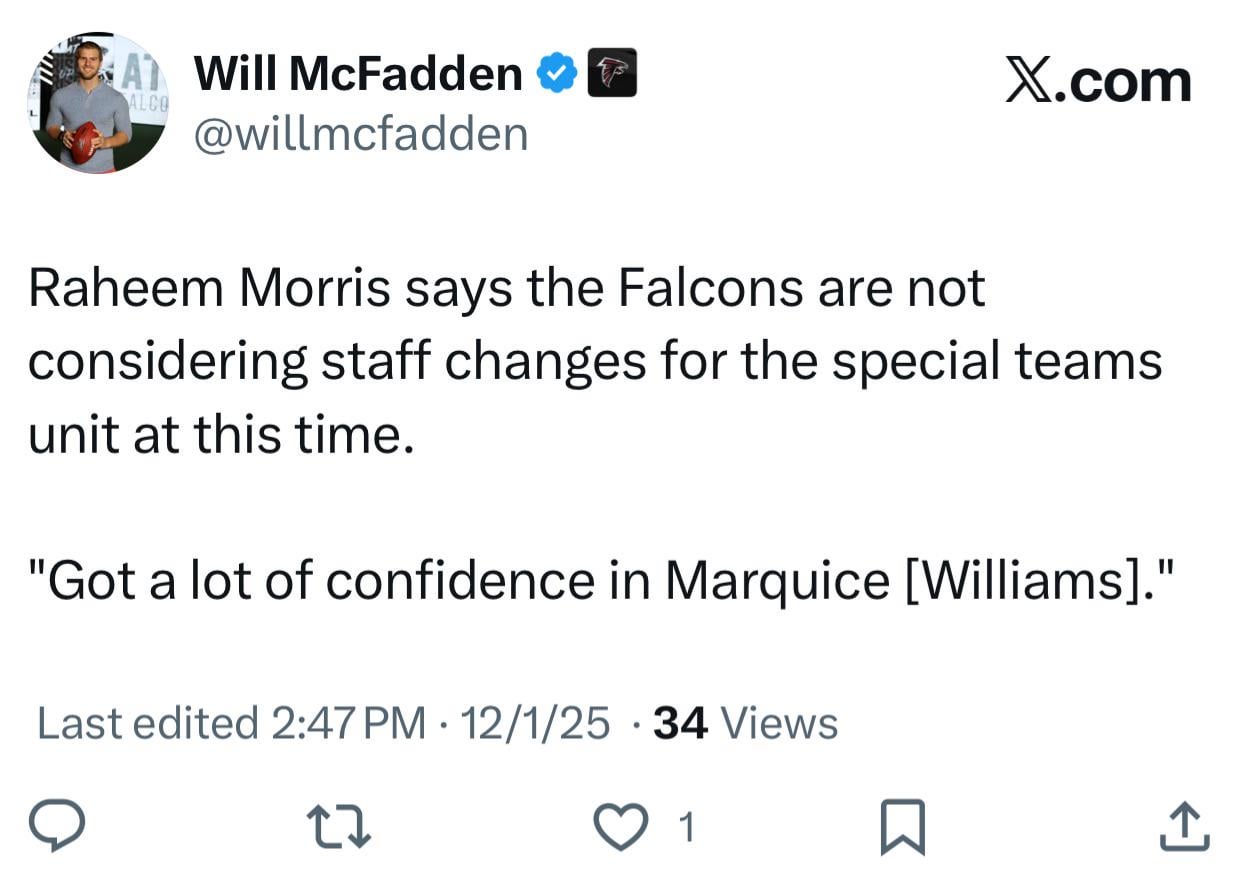
Task: Expand the reply conversation thread
Action: (x=57, y=826)
